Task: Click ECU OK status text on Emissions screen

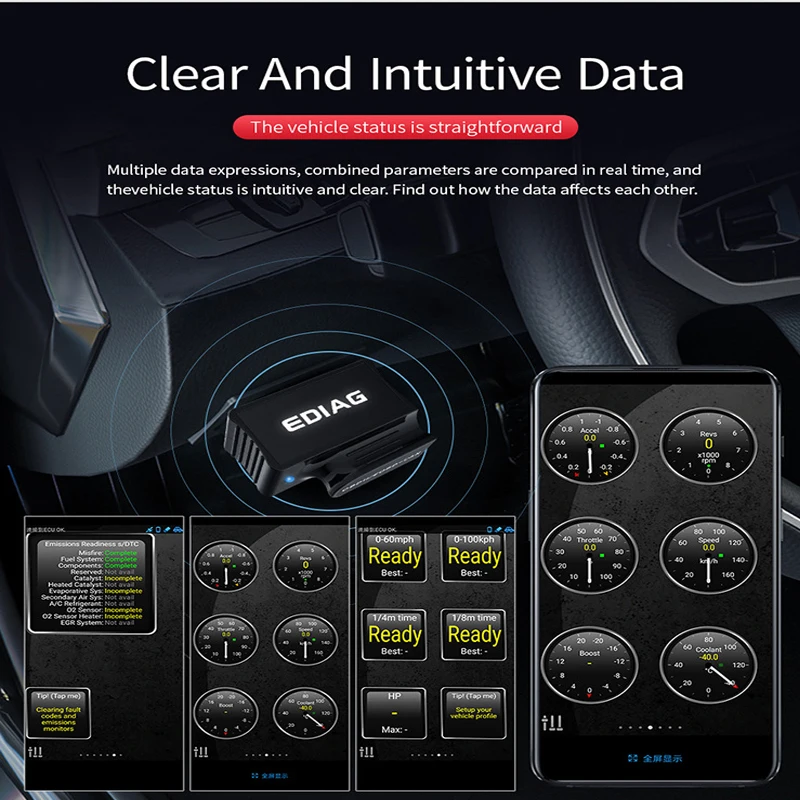Action: (x=46, y=530)
